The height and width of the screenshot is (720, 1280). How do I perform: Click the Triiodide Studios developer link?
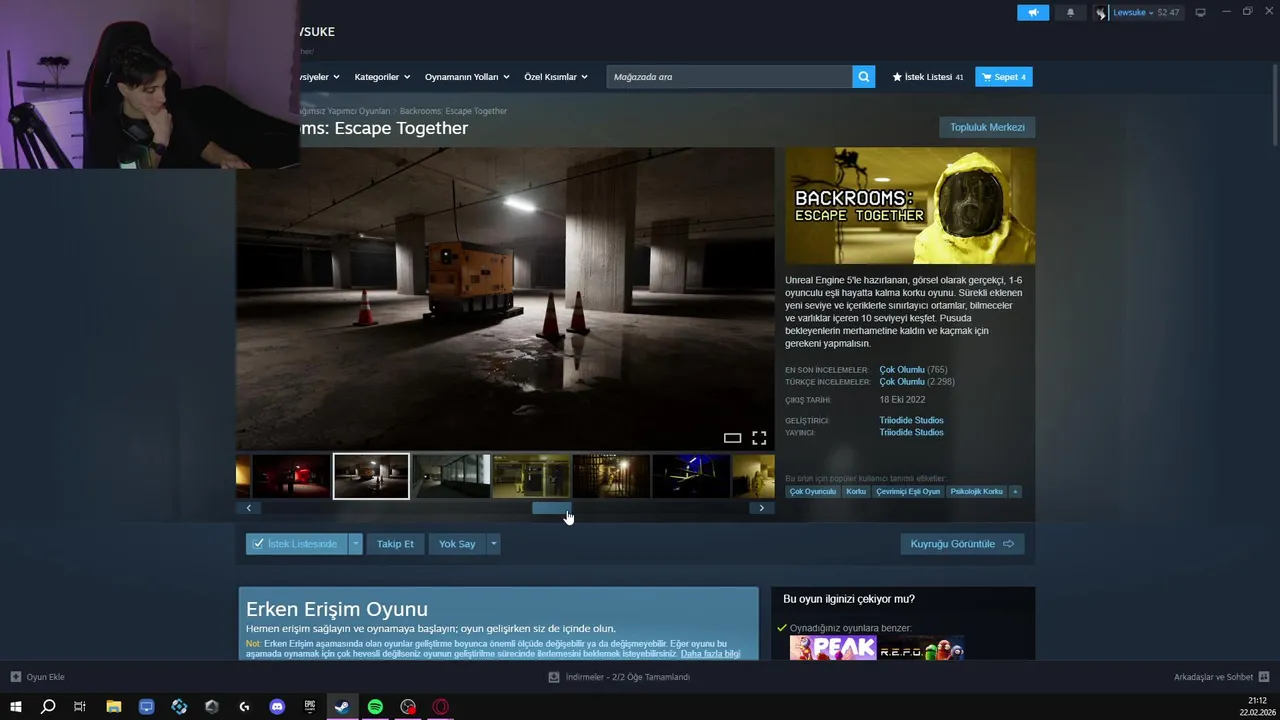coord(911,420)
